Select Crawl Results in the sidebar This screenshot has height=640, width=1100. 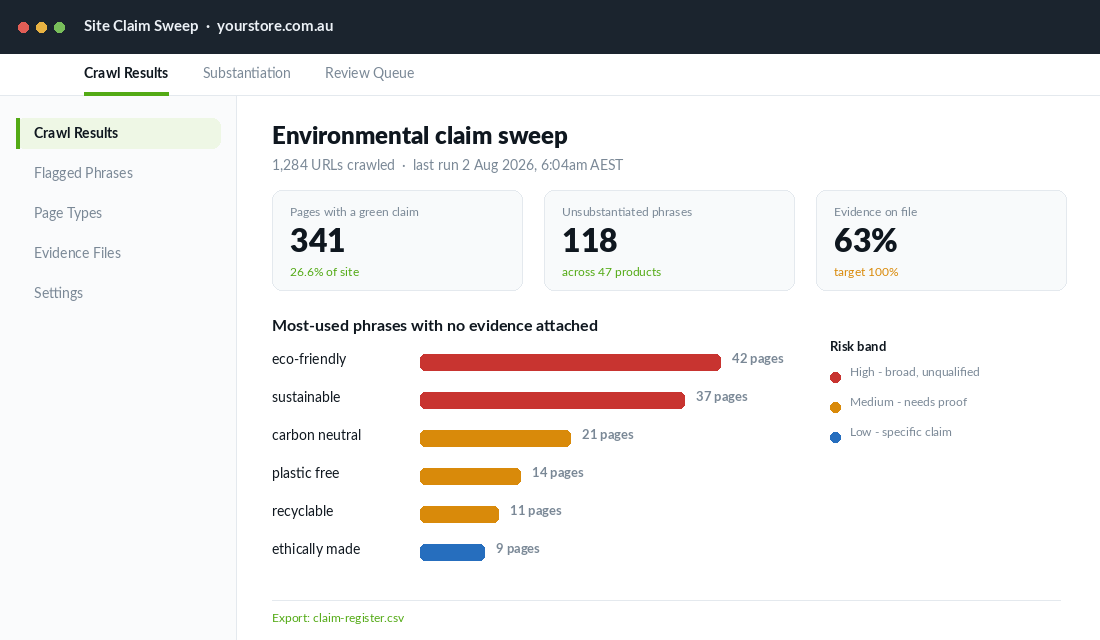(x=119, y=133)
